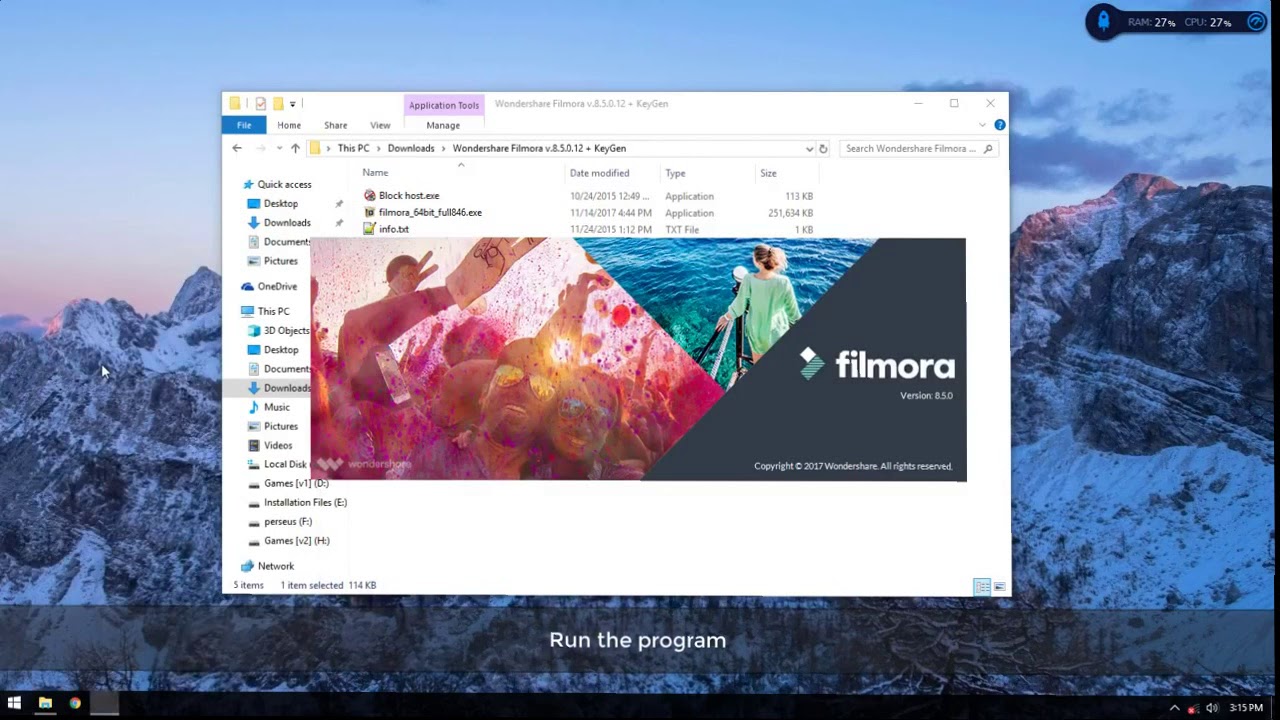Switch to the Share ribbon tab
Image resolution: width=1280 pixels, height=720 pixels.
[x=336, y=125]
